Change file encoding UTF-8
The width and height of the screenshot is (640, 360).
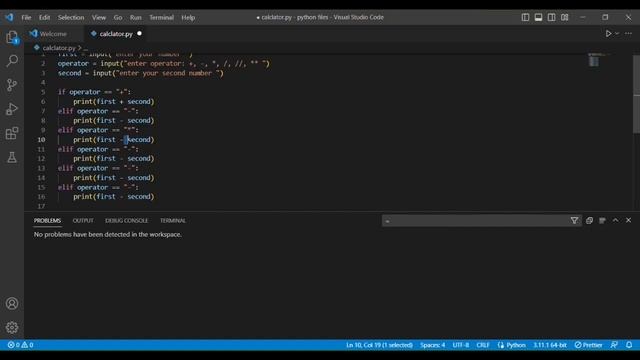coord(461,345)
